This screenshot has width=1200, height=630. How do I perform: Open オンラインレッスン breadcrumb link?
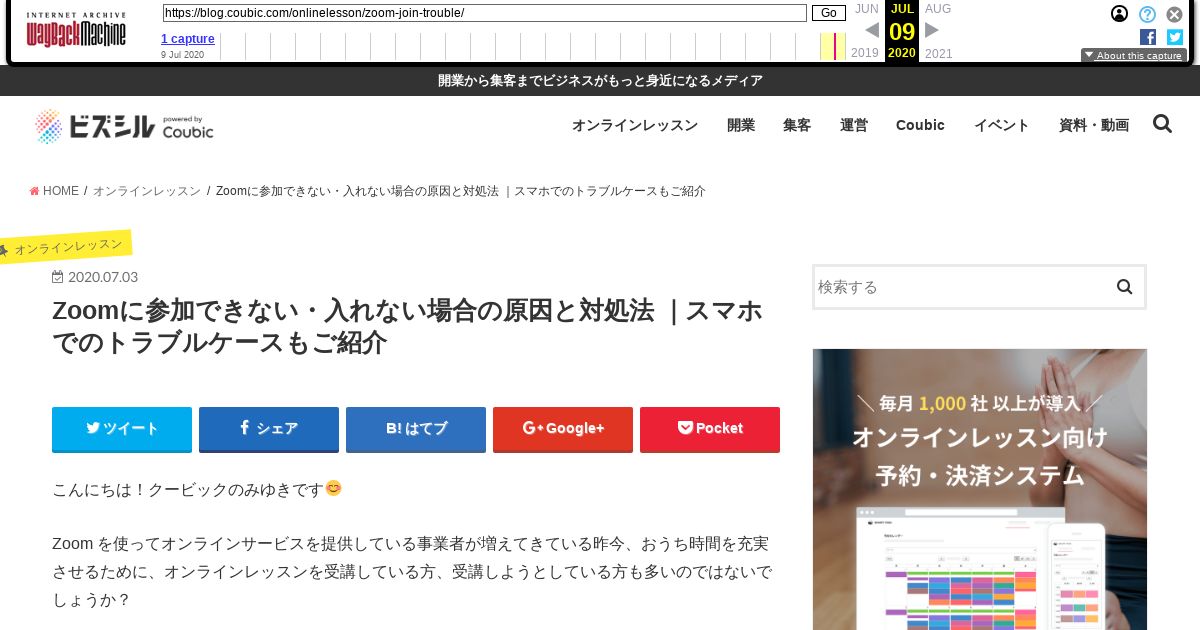[147, 191]
